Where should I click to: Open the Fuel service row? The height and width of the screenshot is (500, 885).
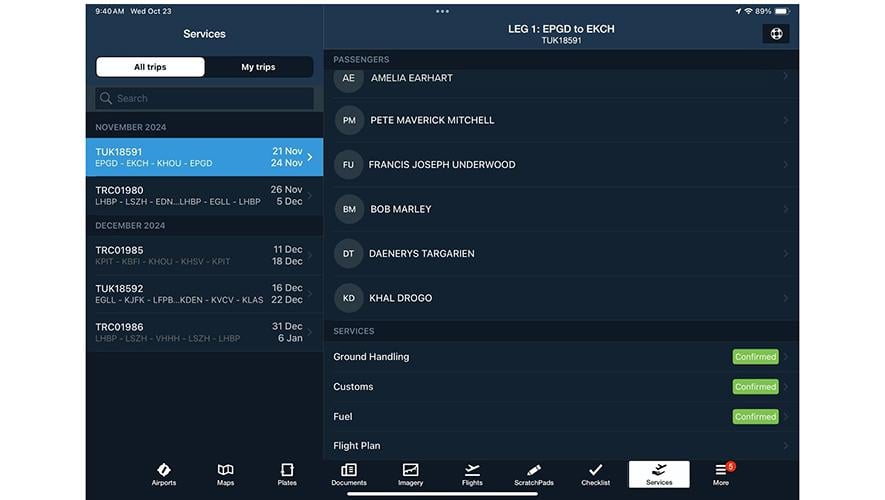point(562,416)
